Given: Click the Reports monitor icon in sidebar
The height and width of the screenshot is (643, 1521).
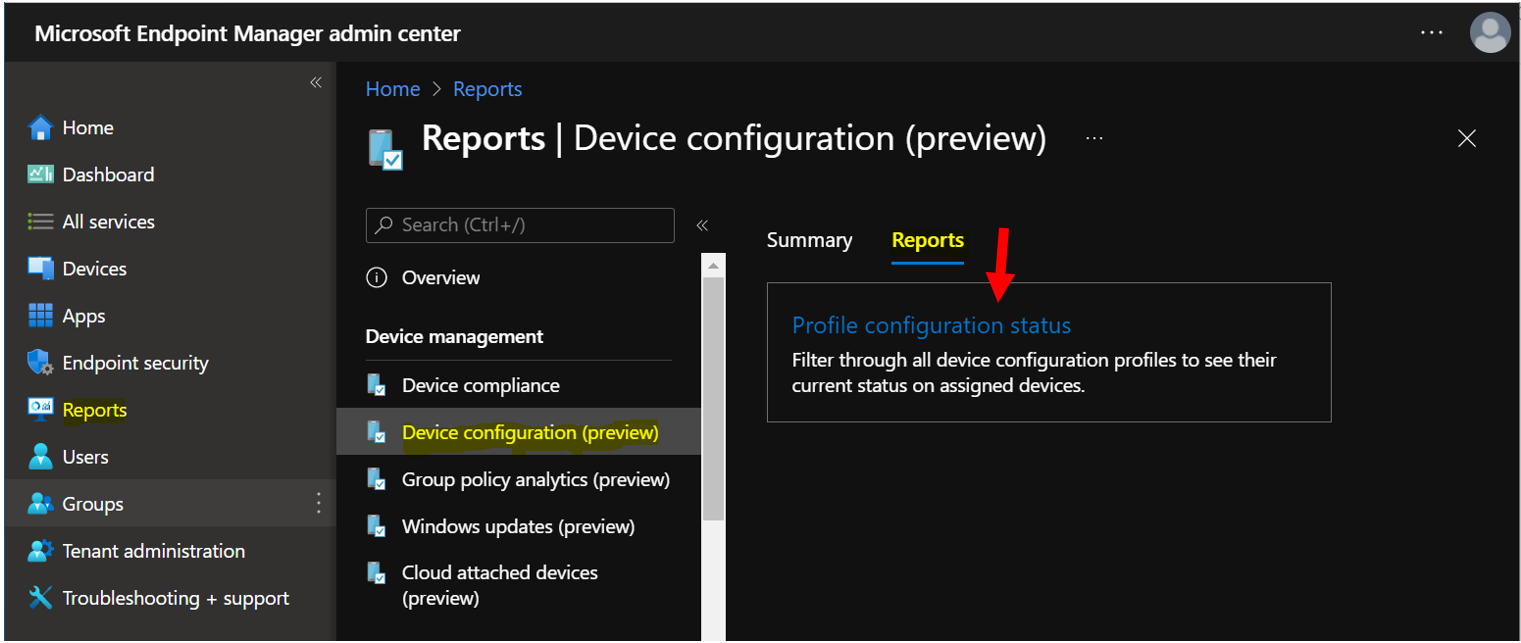Looking at the screenshot, I should point(40,409).
